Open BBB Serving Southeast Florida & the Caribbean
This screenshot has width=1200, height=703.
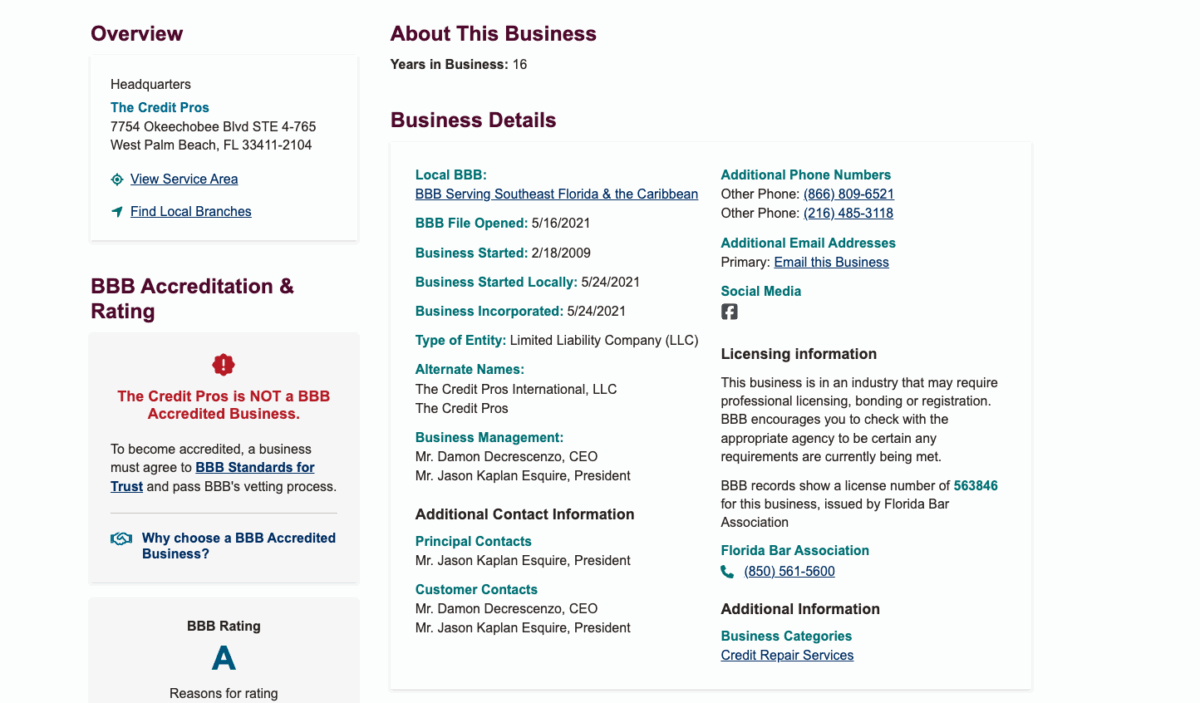556,193
